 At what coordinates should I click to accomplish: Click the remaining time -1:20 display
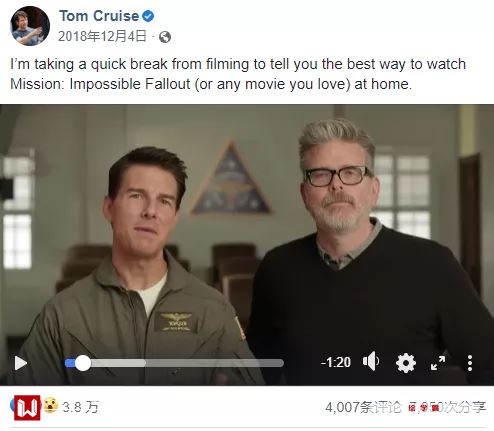click(x=336, y=362)
